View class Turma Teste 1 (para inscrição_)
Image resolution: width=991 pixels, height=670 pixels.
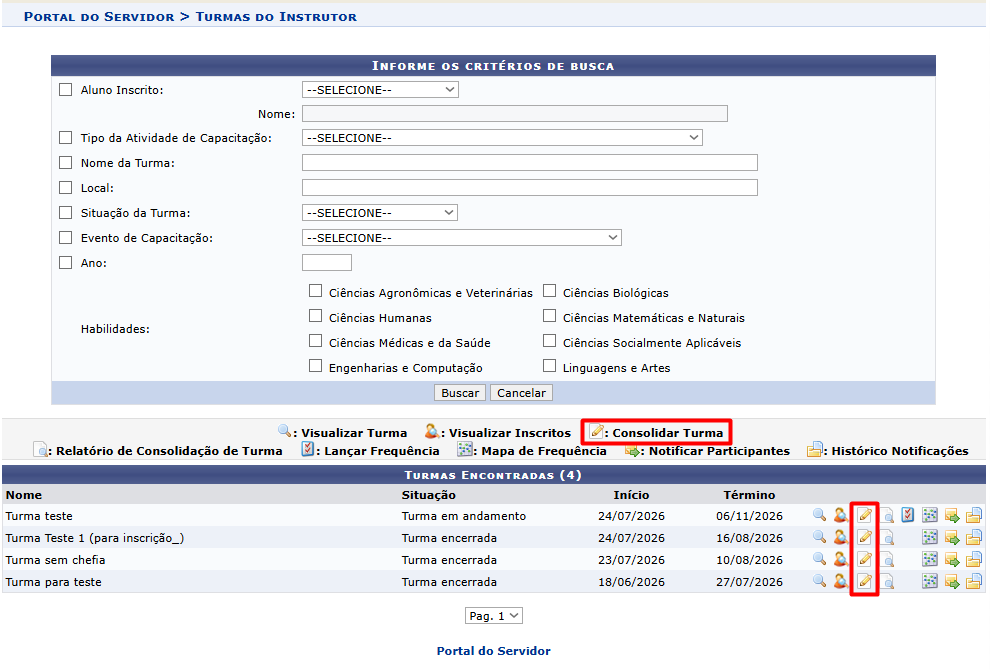tap(819, 537)
